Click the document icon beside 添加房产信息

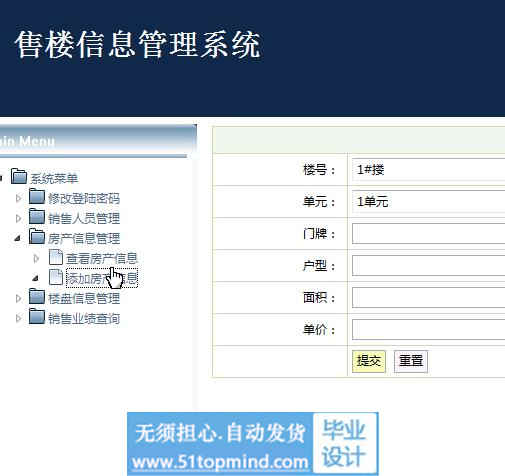56,277
